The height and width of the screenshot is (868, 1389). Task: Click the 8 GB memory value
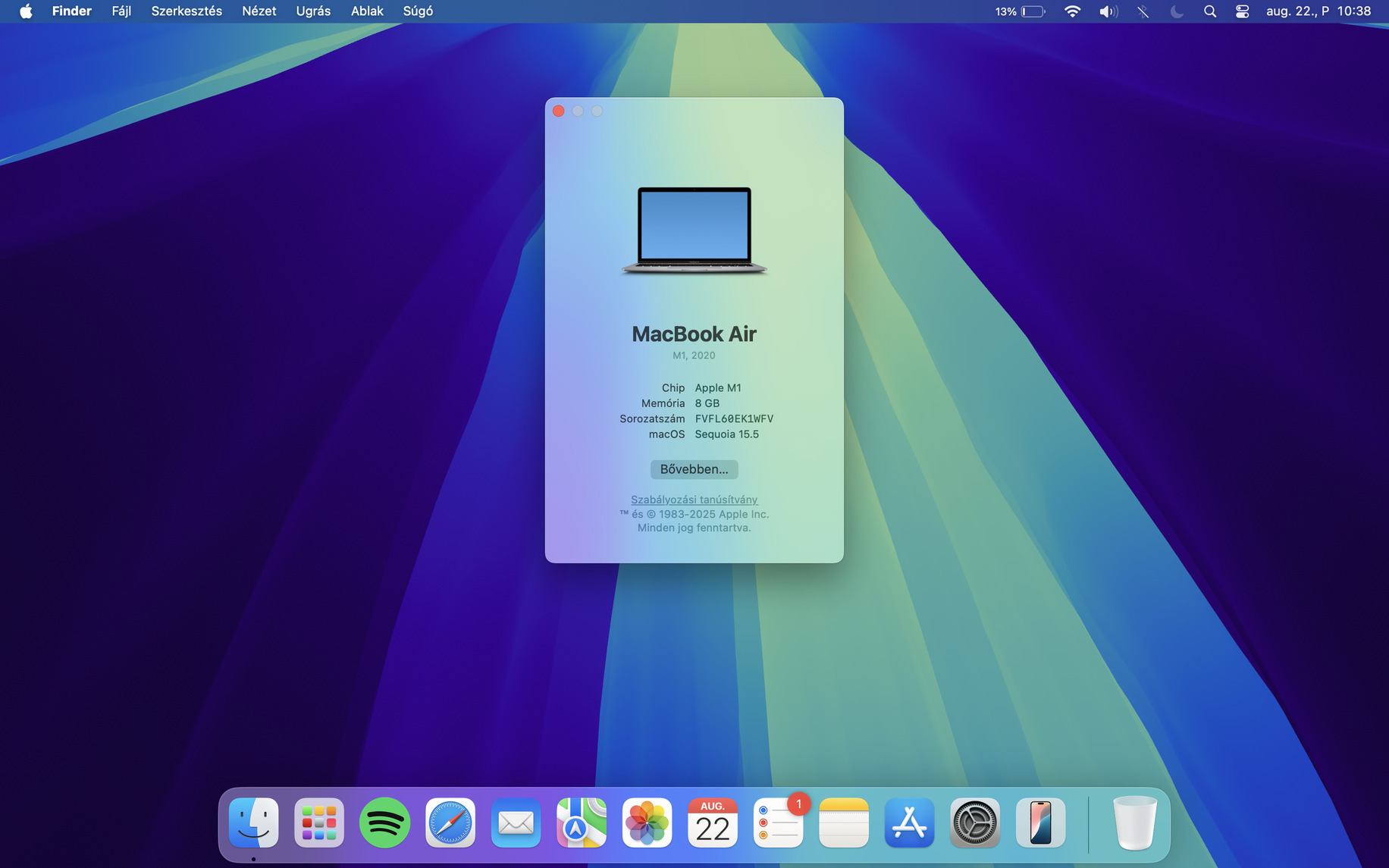coord(707,403)
